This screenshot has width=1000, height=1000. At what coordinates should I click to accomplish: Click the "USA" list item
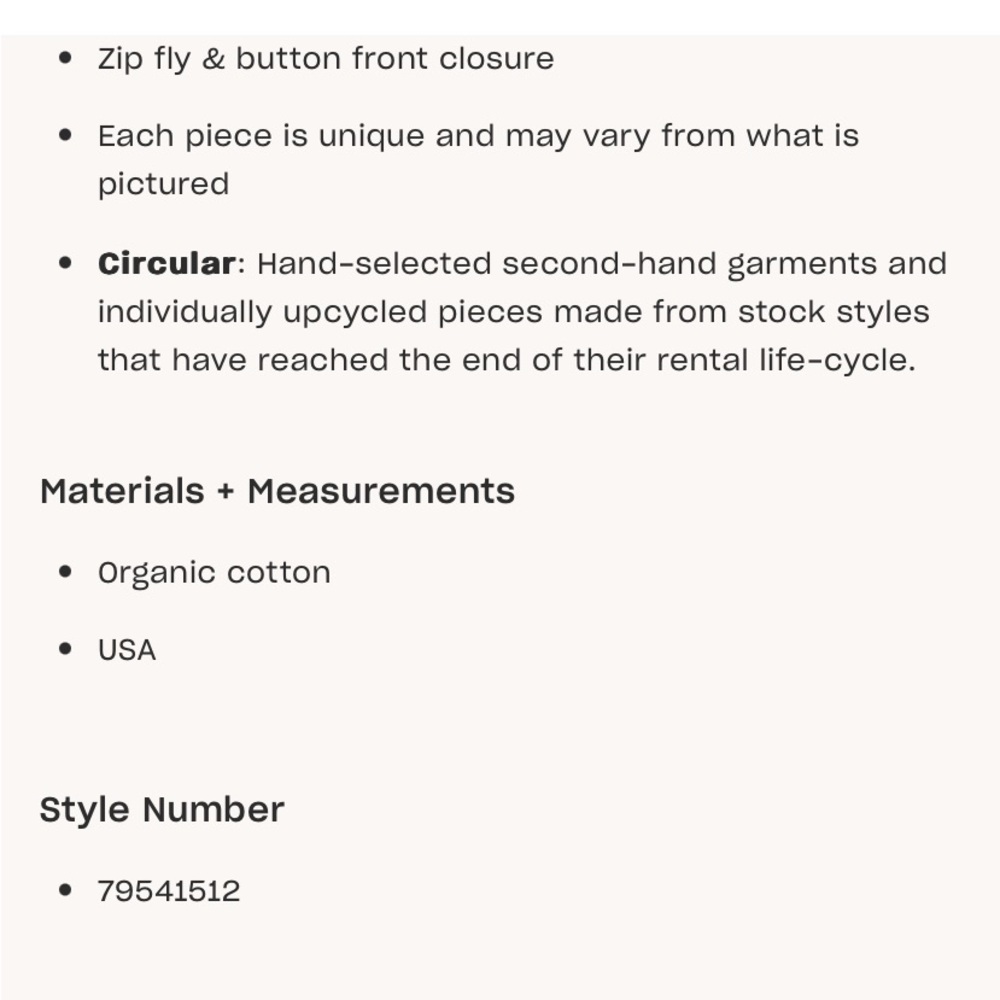click(127, 650)
